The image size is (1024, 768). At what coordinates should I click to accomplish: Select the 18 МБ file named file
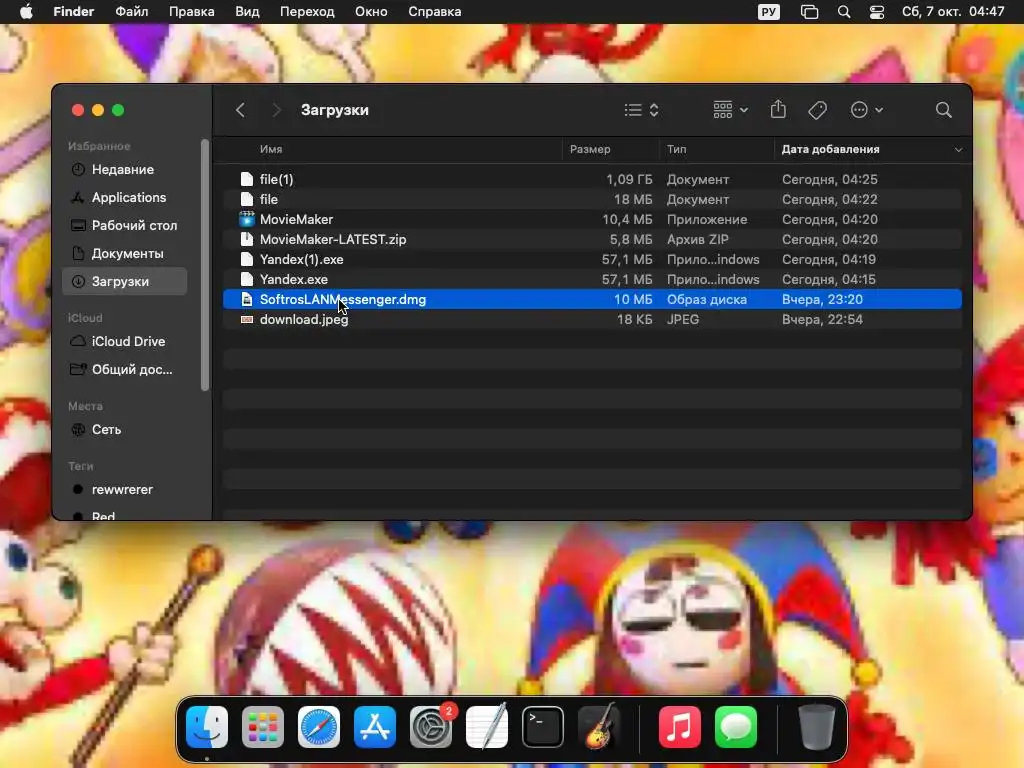click(x=592, y=199)
